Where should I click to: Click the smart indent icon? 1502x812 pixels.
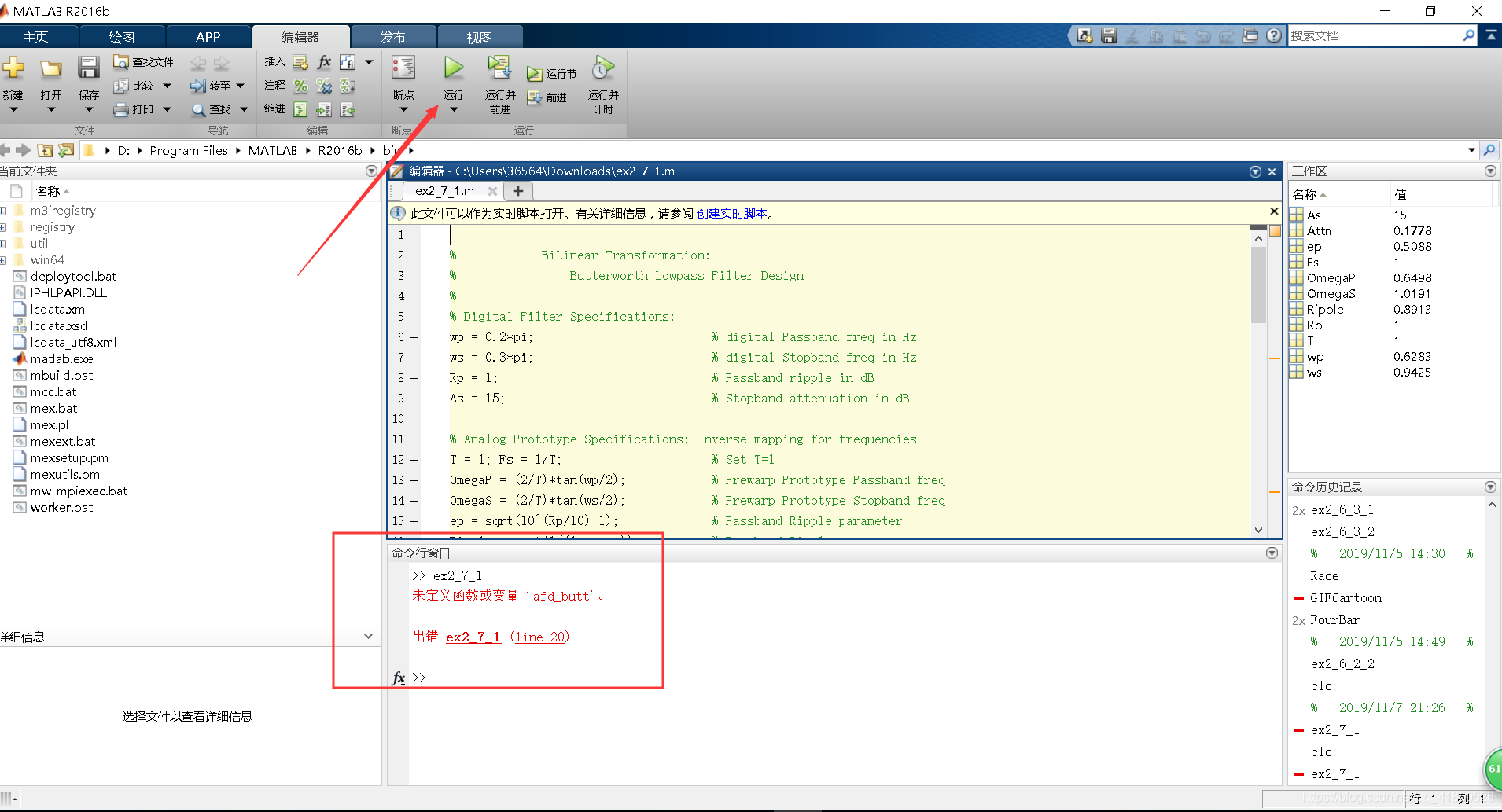pyautogui.click(x=300, y=109)
